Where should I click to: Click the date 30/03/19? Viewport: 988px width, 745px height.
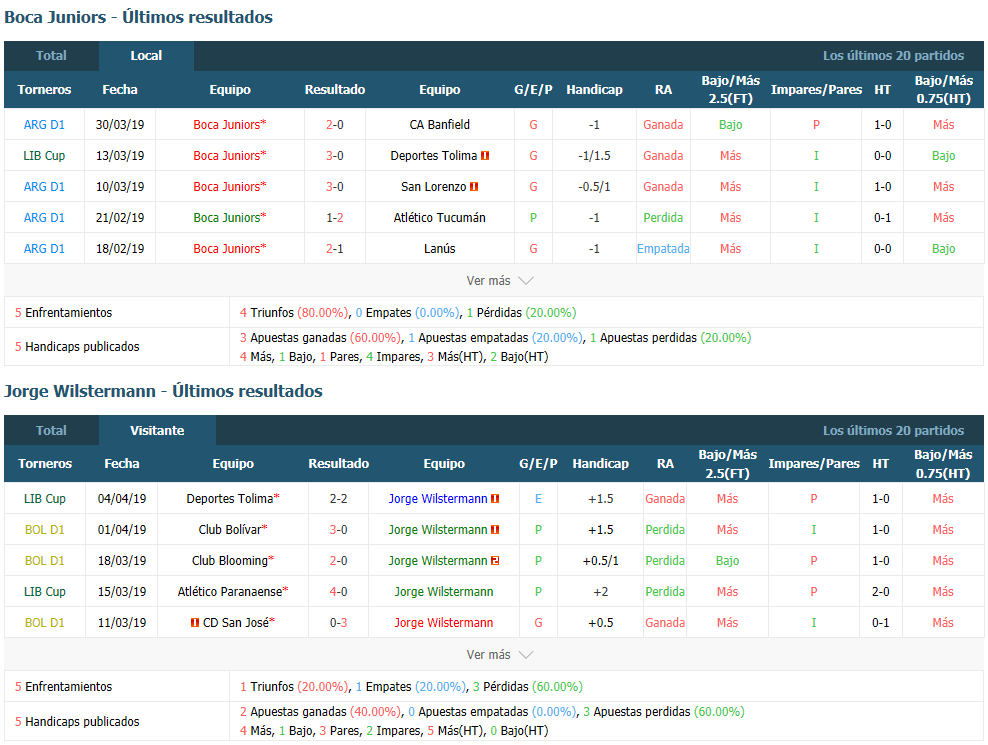coord(120,125)
